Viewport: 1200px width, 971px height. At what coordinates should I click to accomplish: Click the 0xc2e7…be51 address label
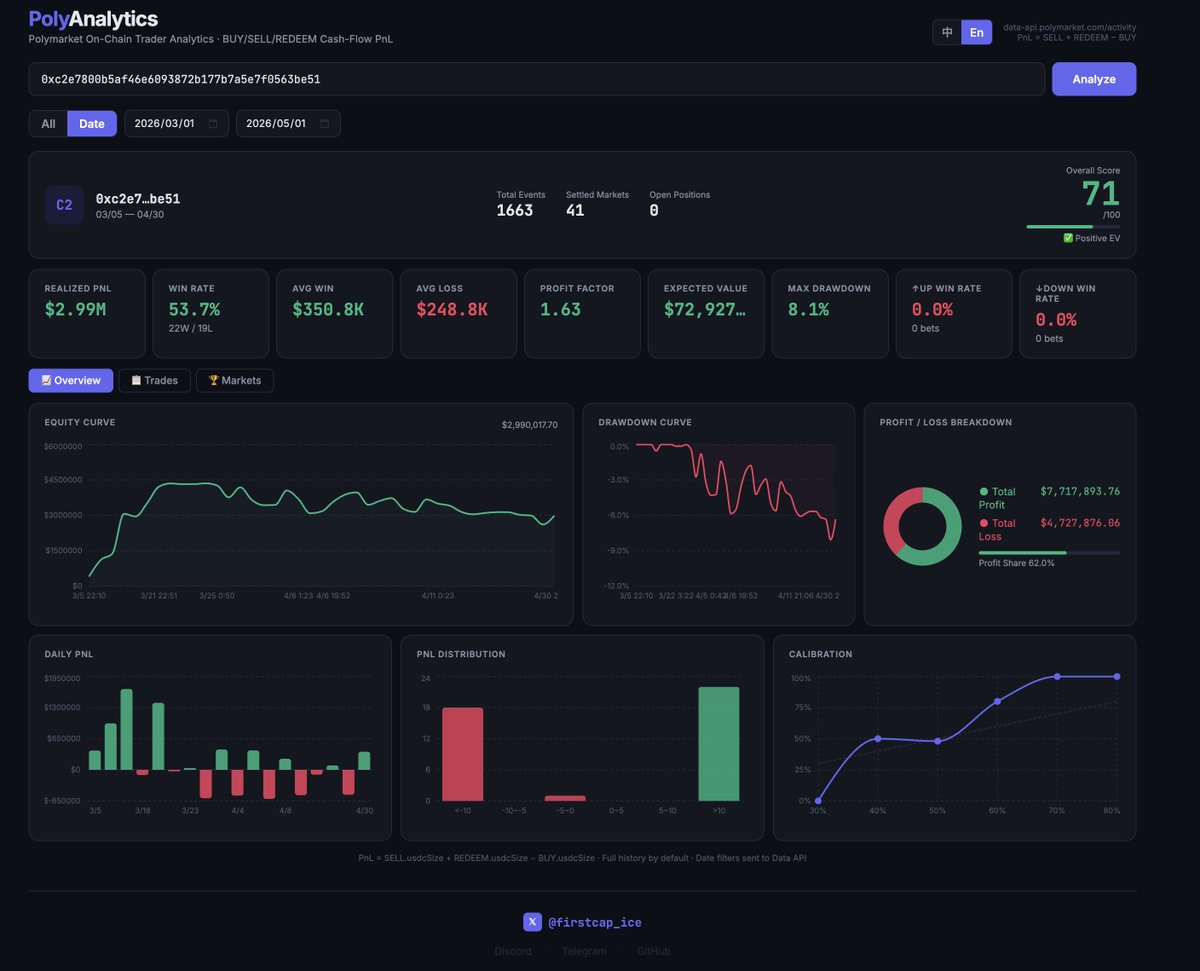(x=138, y=199)
